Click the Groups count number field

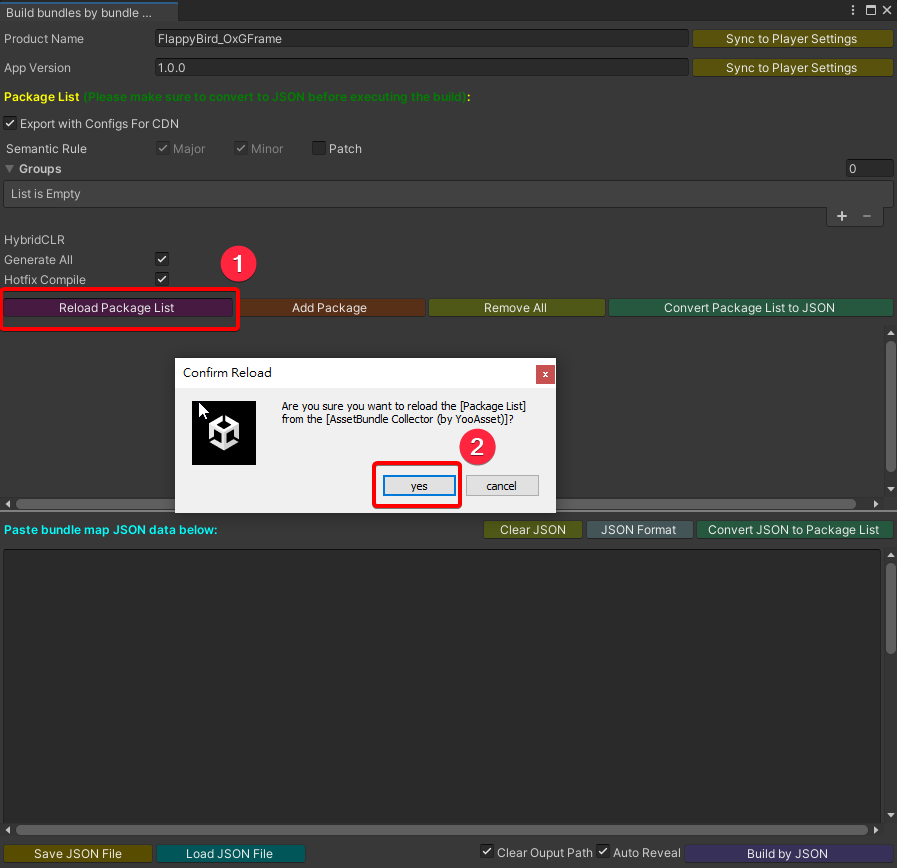coord(868,169)
